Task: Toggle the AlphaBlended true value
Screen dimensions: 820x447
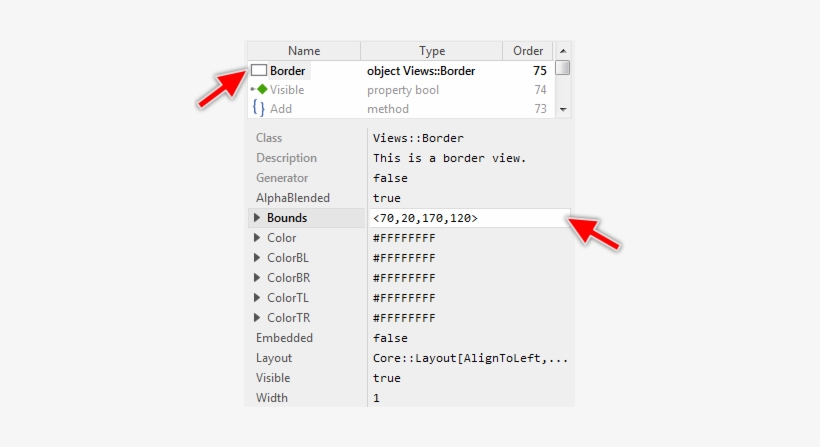Action: [386, 198]
